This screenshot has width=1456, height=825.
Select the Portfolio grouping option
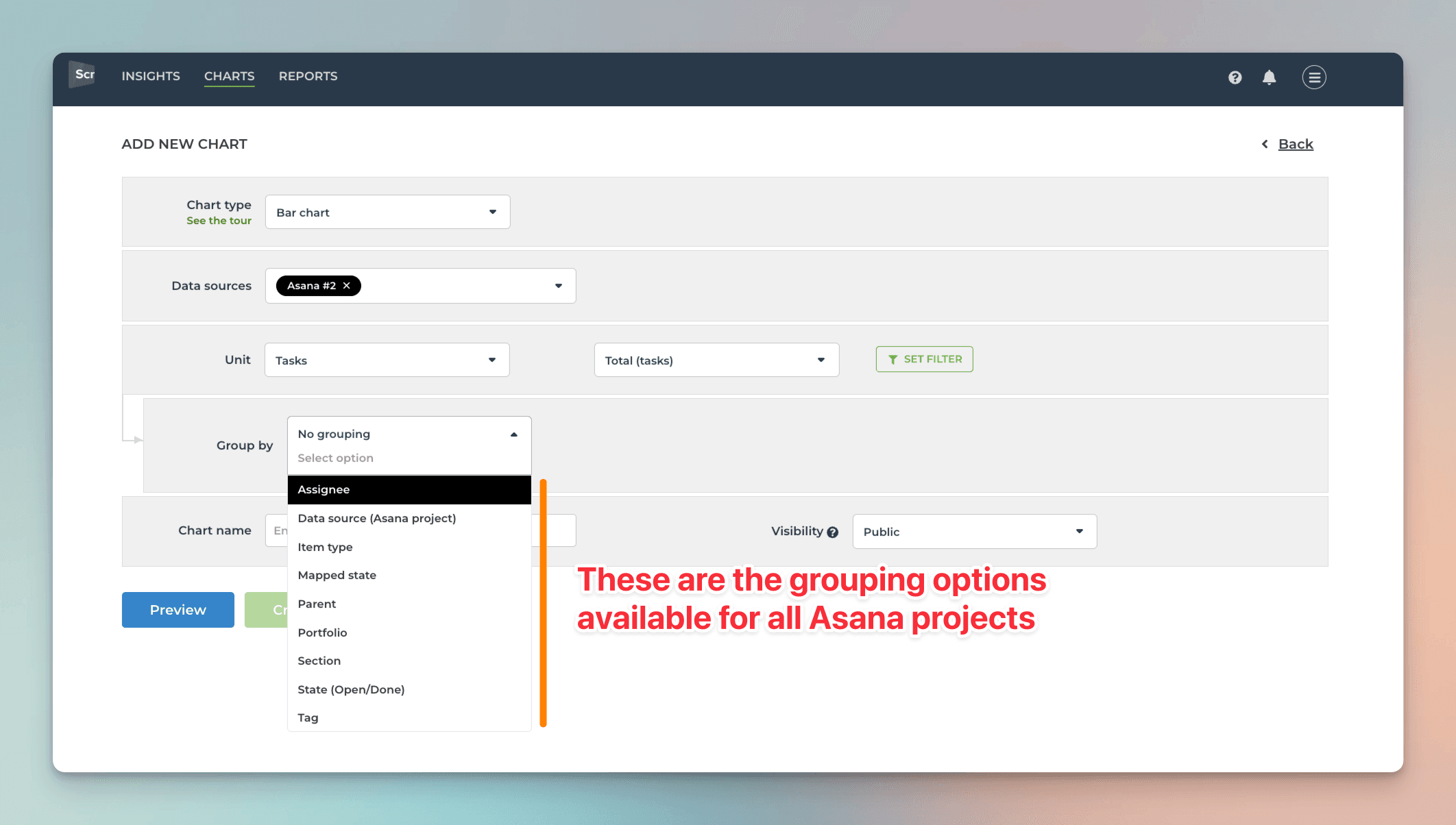pos(409,632)
